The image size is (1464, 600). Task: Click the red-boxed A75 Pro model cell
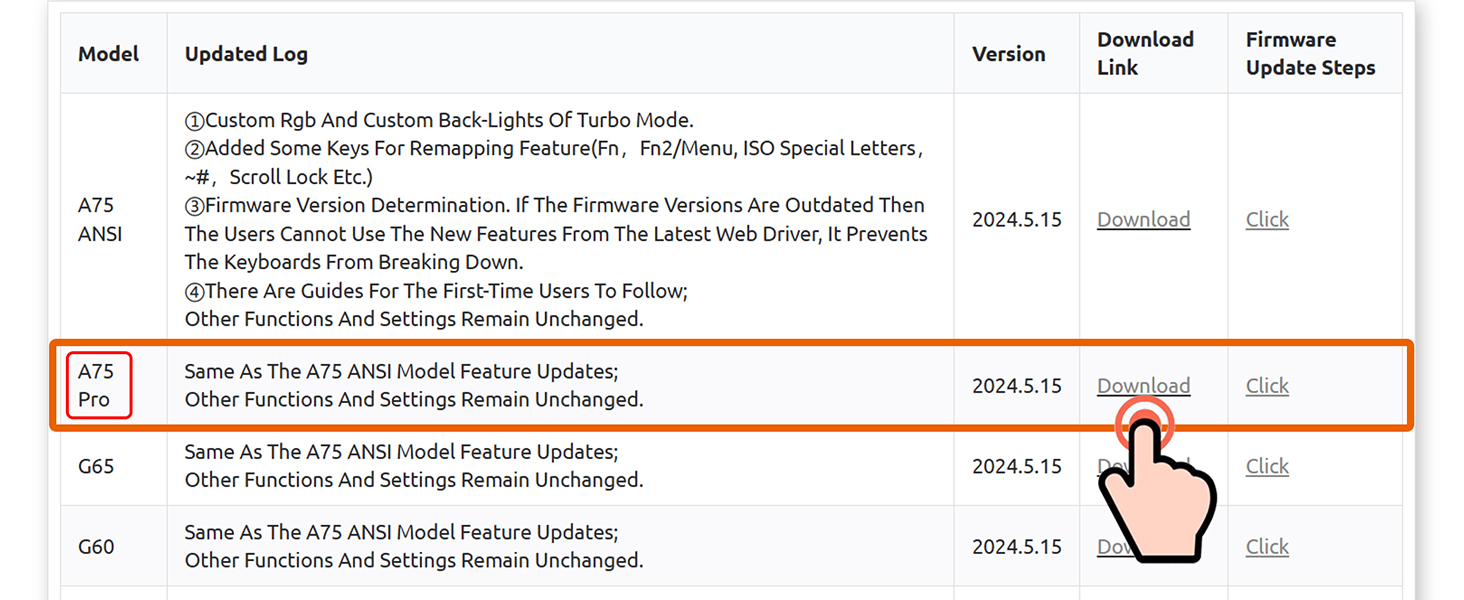tap(96, 385)
